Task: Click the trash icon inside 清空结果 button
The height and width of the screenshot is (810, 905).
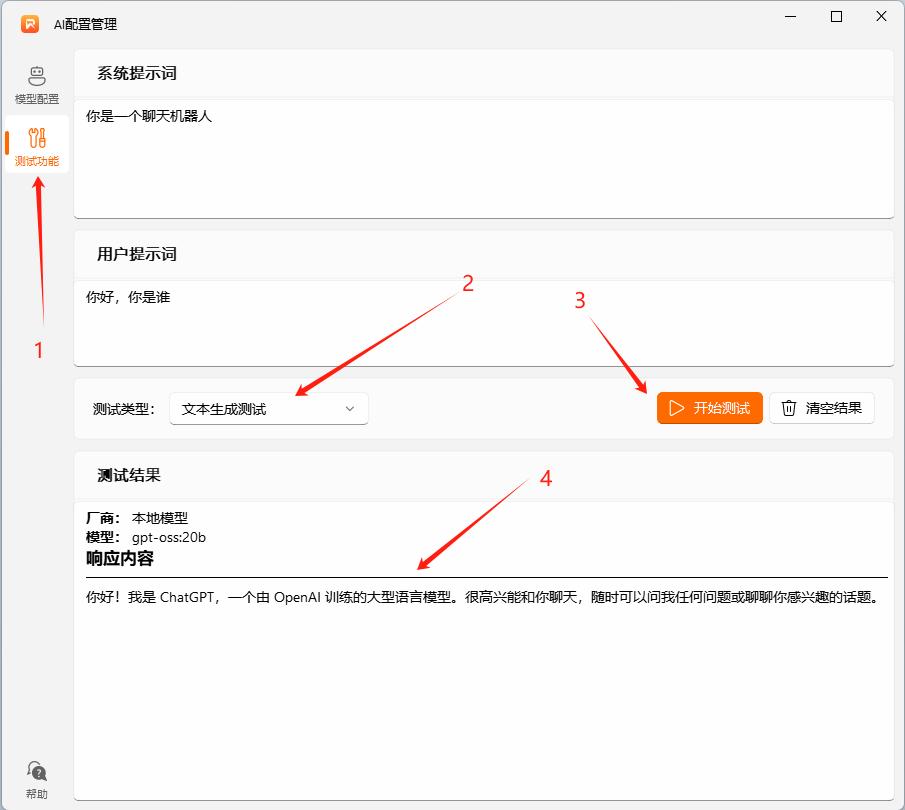Action: click(x=787, y=408)
